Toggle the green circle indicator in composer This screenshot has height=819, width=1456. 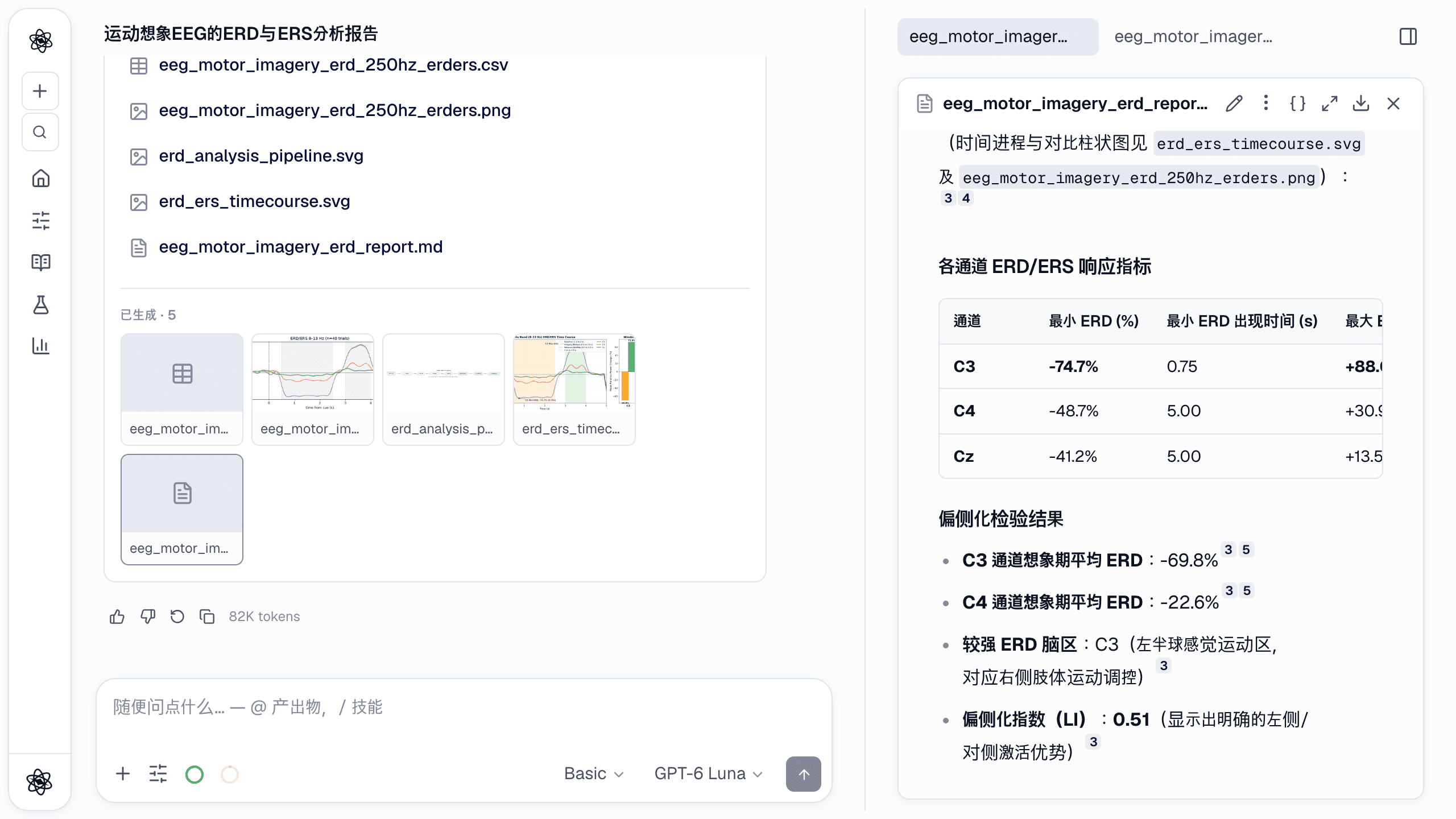click(195, 774)
